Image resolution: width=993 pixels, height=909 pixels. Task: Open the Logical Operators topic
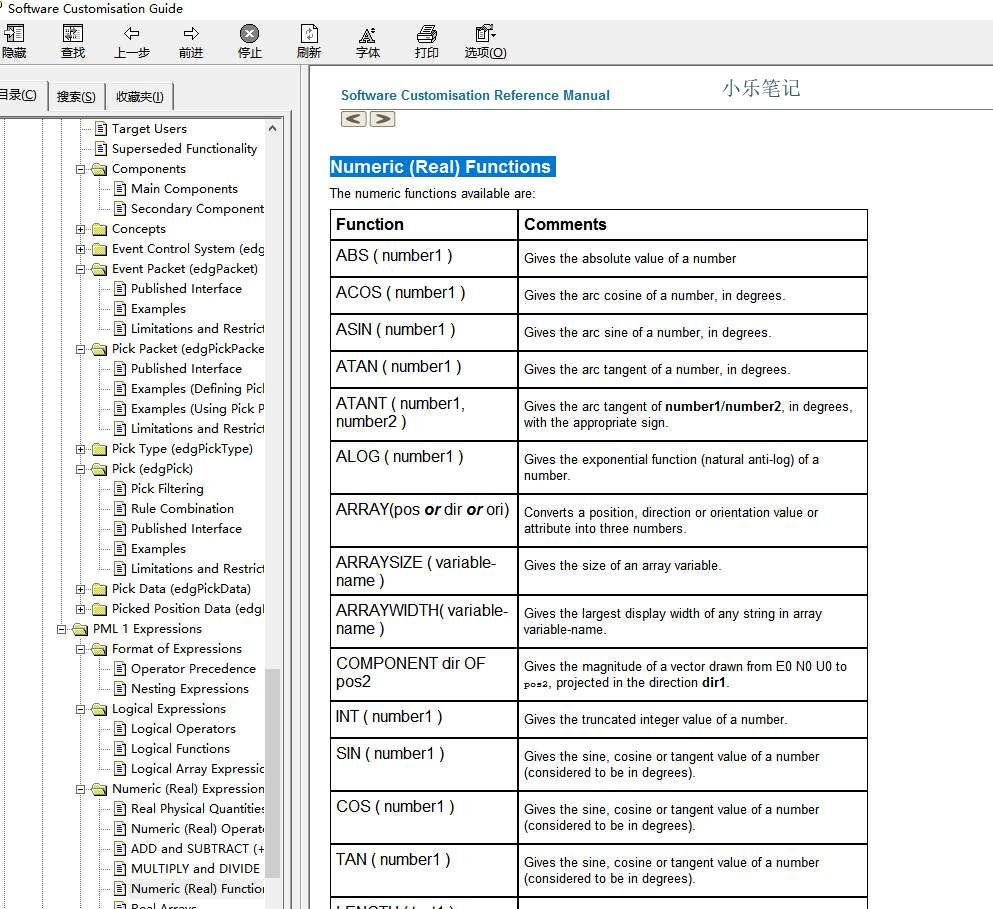183,729
